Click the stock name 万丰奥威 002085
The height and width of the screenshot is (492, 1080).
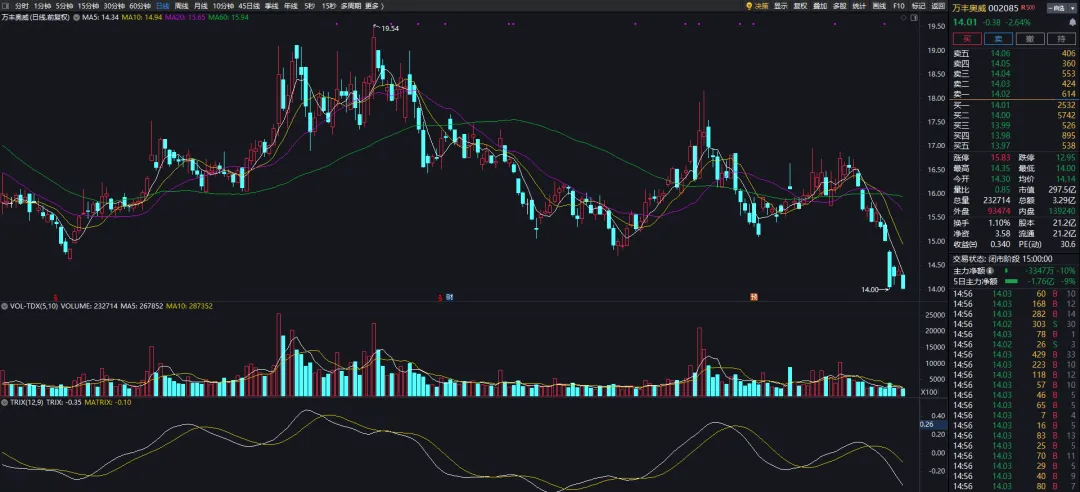coord(986,8)
